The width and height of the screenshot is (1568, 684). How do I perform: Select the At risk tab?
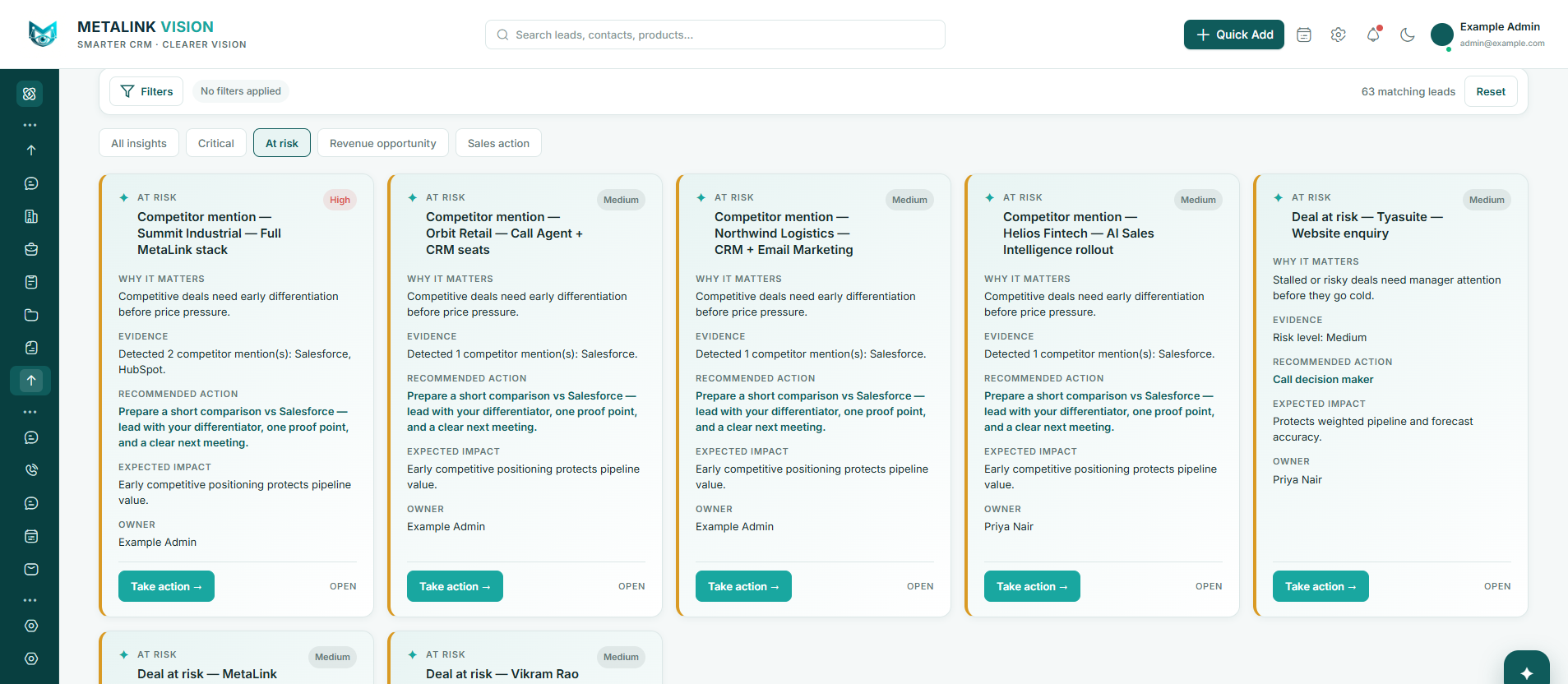pyautogui.click(x=282, y=143)
